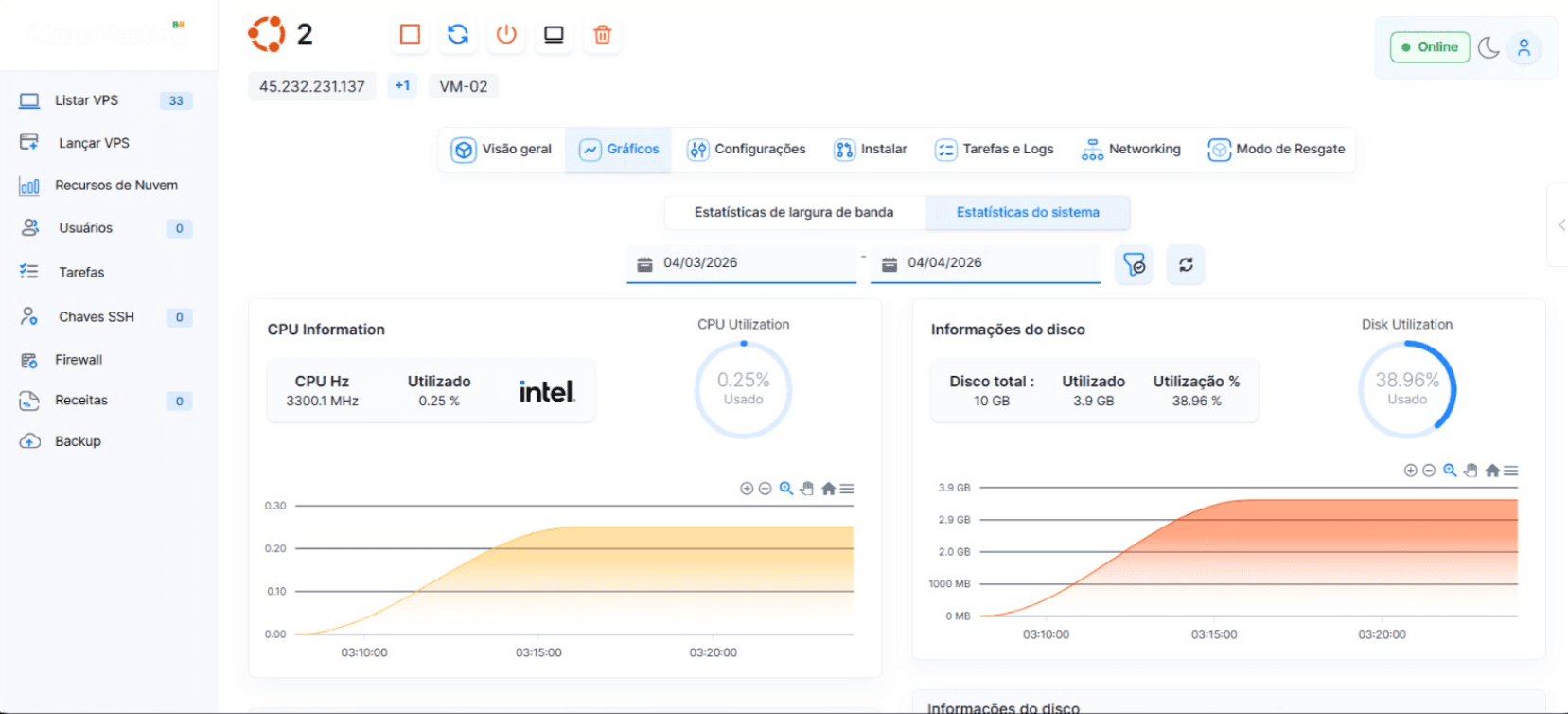The height and width of the screenshot is (714, 1568).
Task: Restart the VPS using the blue arrows icon
Action: [x=458, y=35]
